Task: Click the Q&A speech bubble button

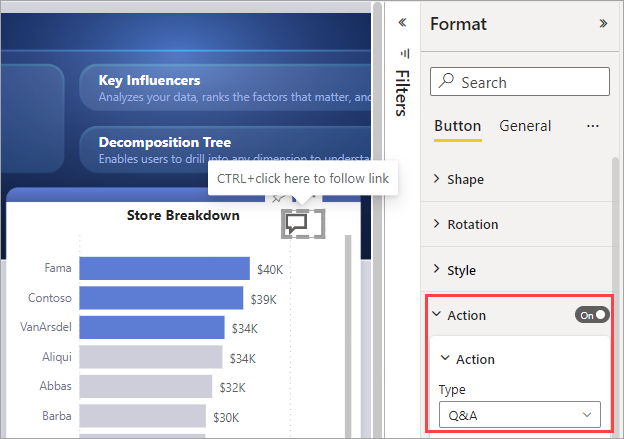Action: click(x=303, y=224)
